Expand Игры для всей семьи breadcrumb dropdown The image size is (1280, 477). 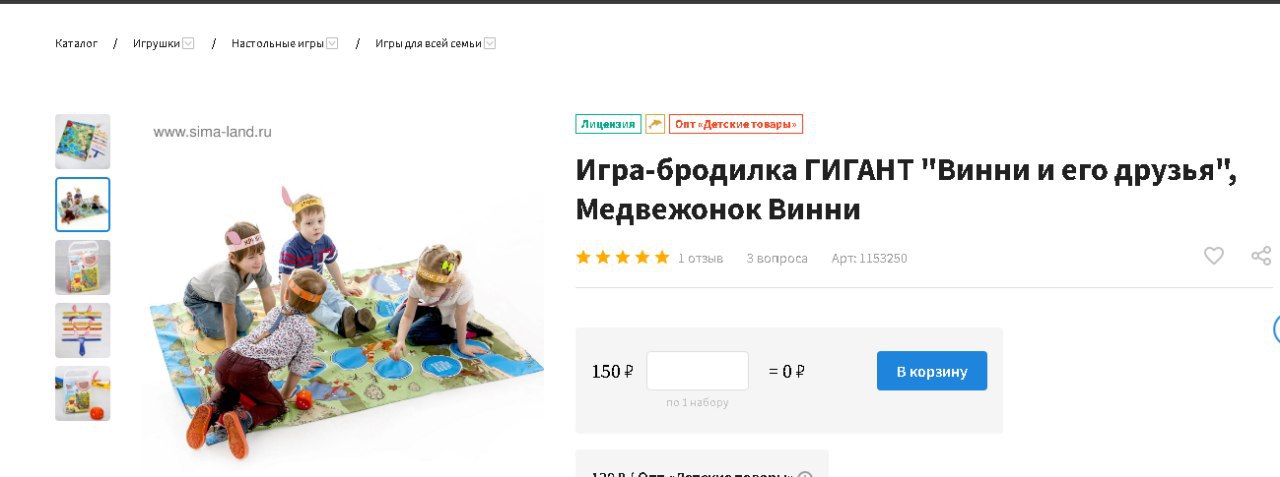point(490,43)
